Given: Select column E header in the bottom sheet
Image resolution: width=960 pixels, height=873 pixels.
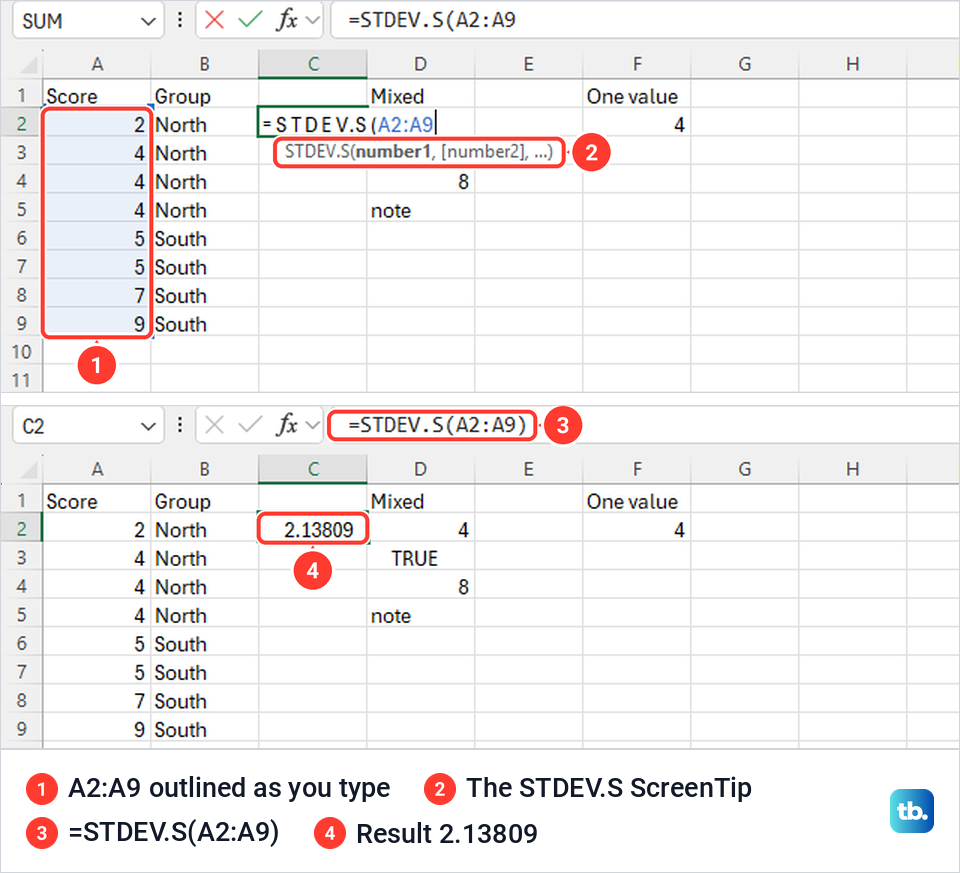Looking at the screenshot, I should click(528, 470).
